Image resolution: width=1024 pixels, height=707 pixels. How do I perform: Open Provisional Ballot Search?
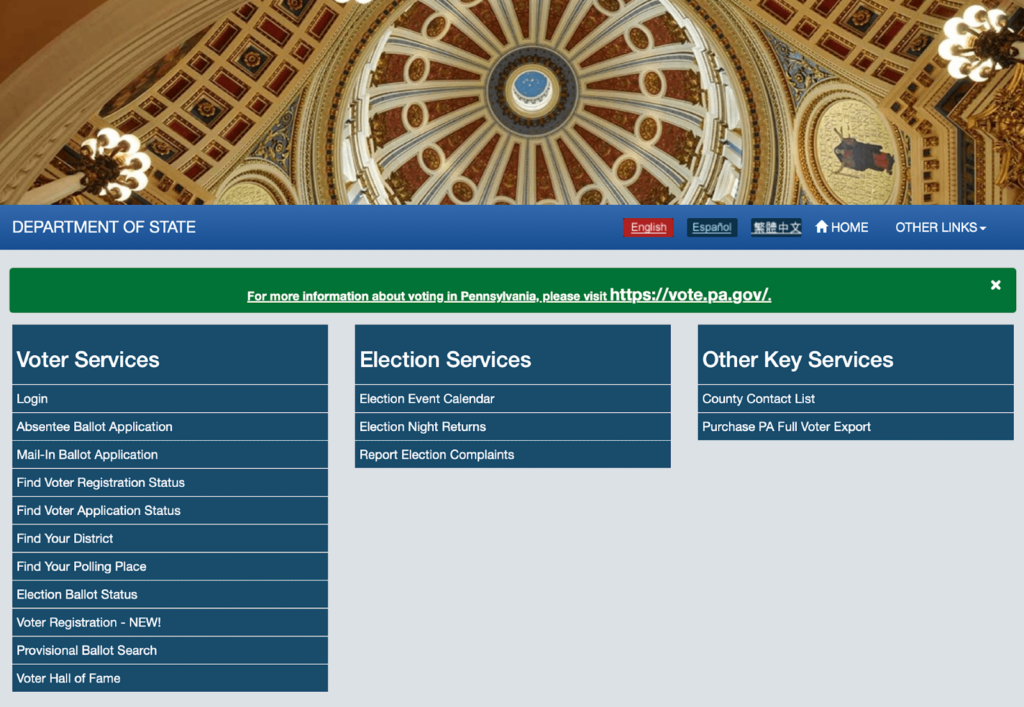pos(86,651)
